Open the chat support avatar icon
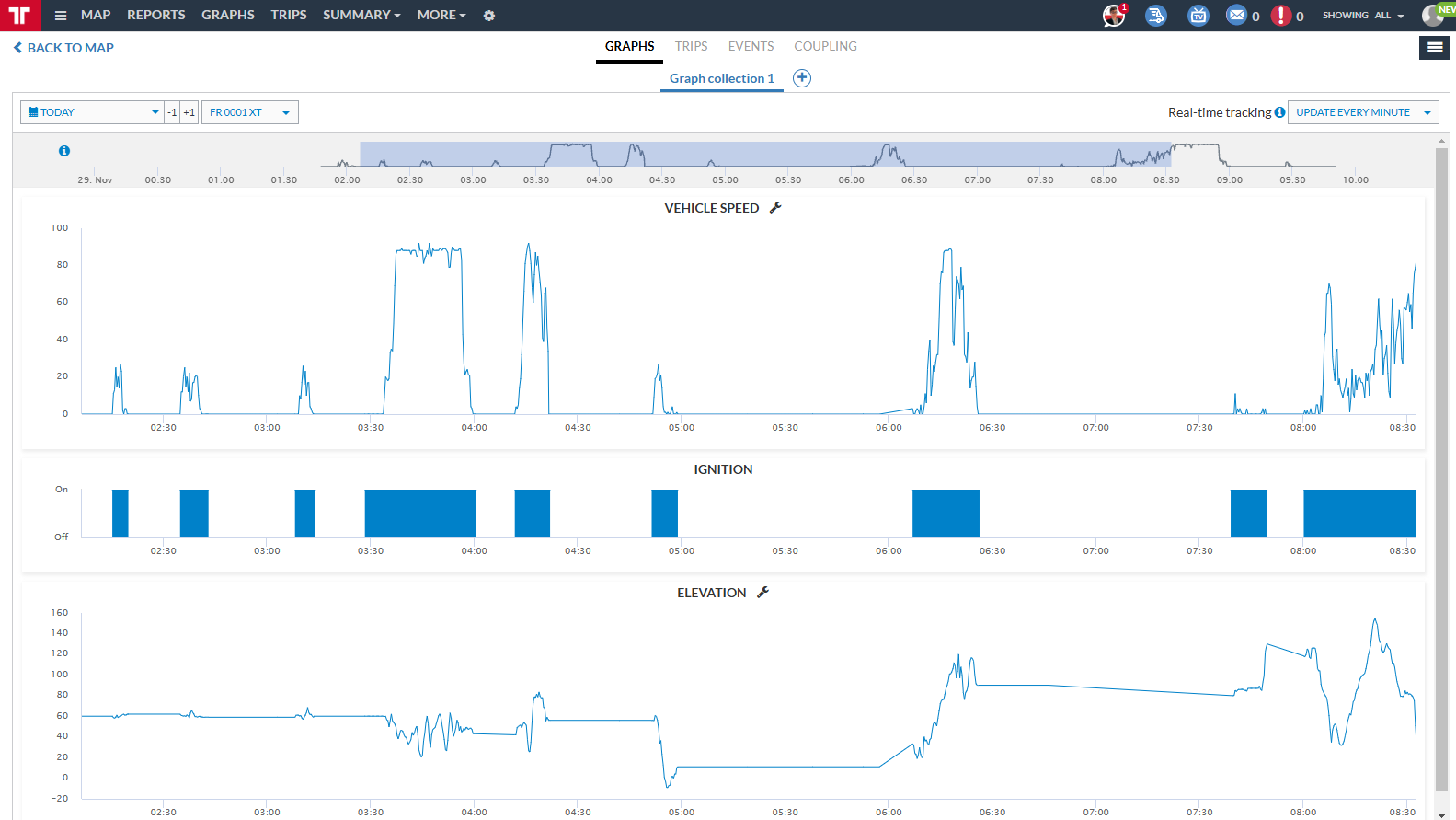Viewport: 1456px width, 820px height. click(1114, 16)
